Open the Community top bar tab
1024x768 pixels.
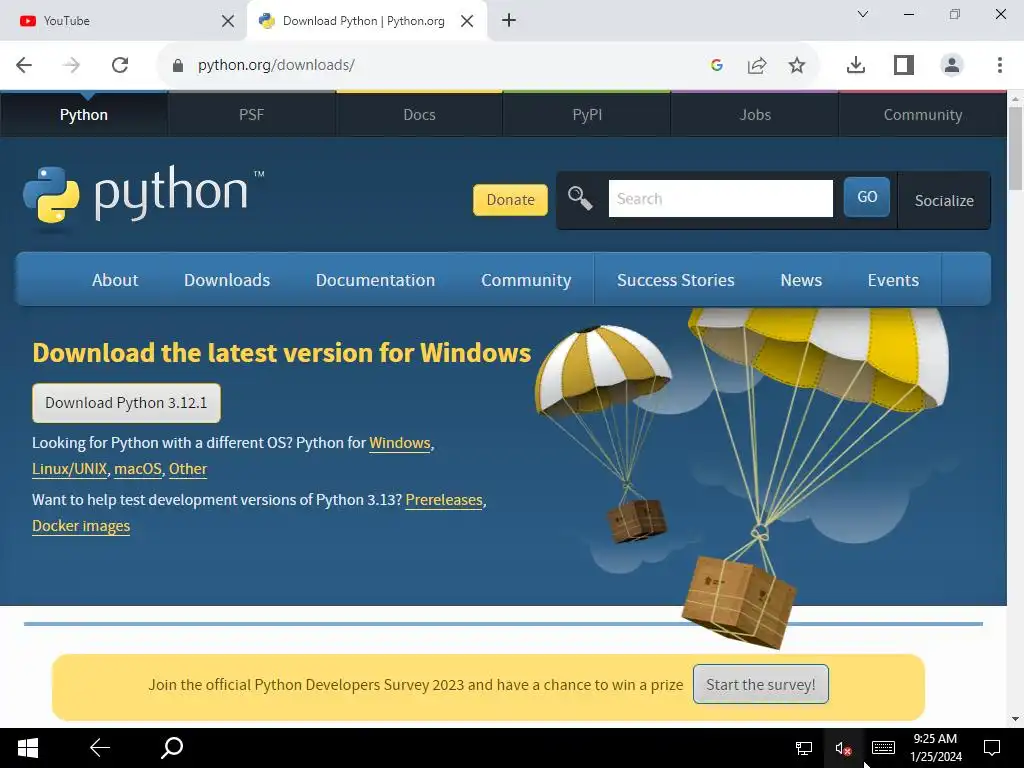pos(923,115)
